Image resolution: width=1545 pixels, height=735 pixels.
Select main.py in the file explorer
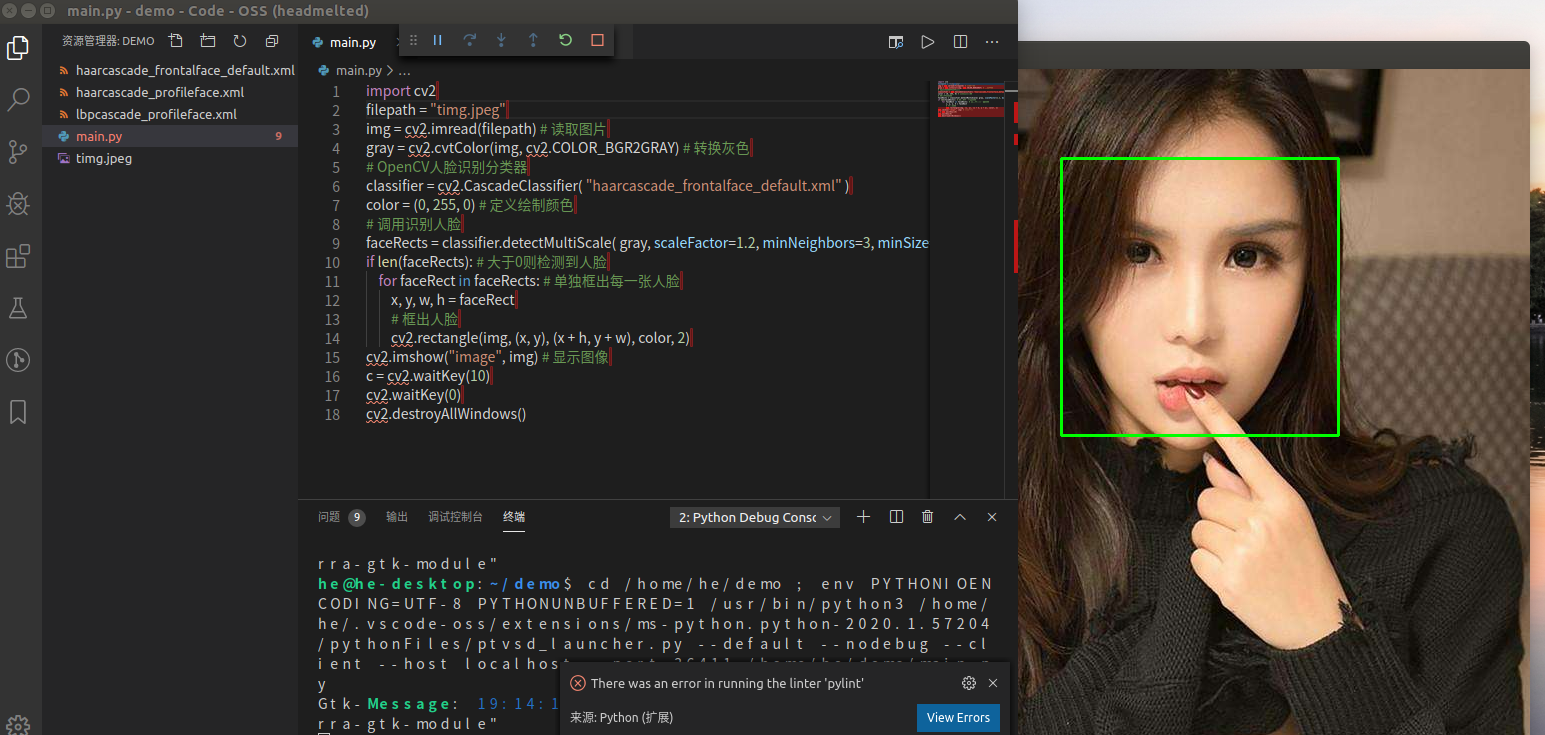(x=170, y=136)
